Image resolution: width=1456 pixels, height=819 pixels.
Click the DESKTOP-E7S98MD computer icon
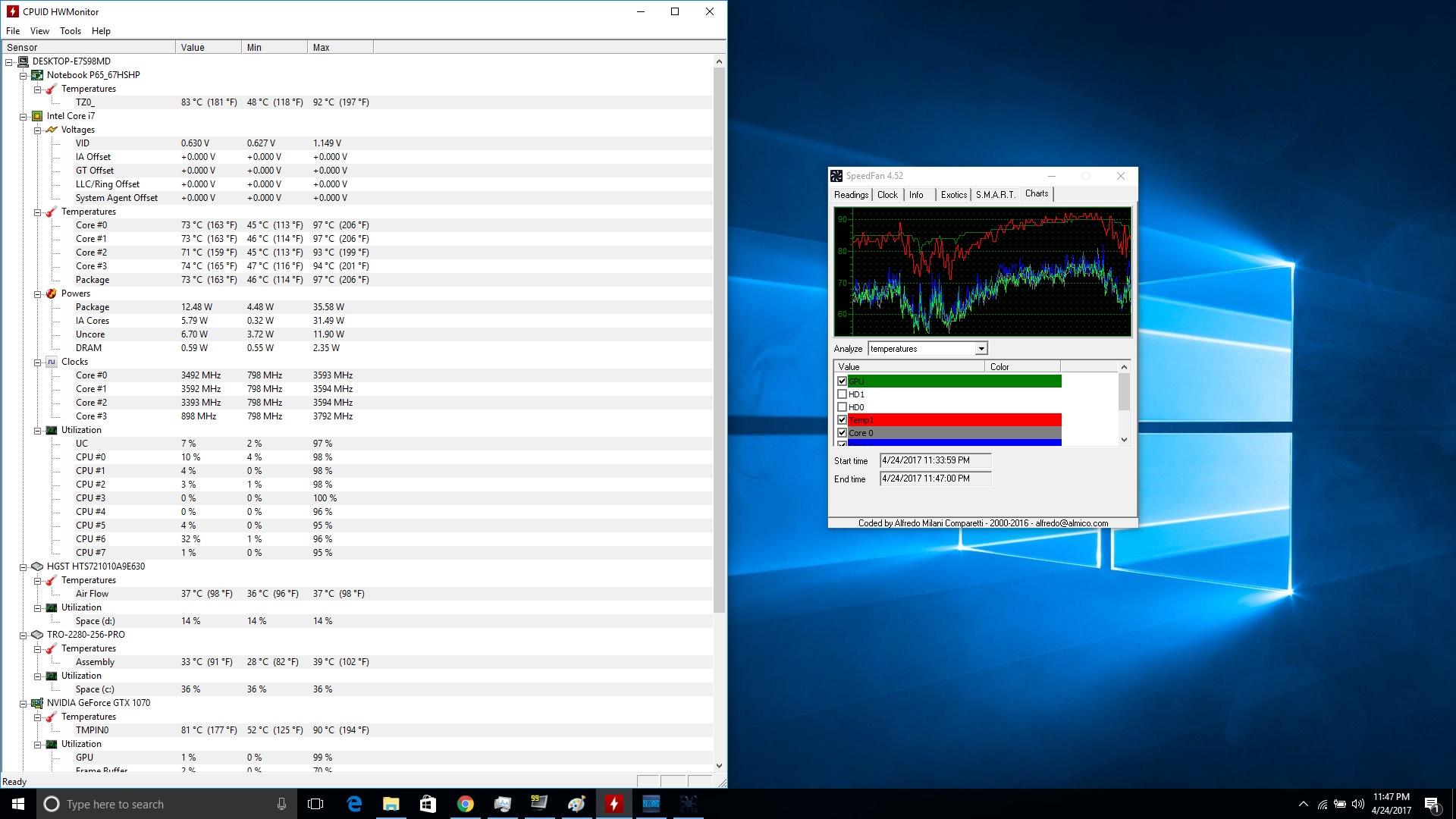tap(23, 61)
